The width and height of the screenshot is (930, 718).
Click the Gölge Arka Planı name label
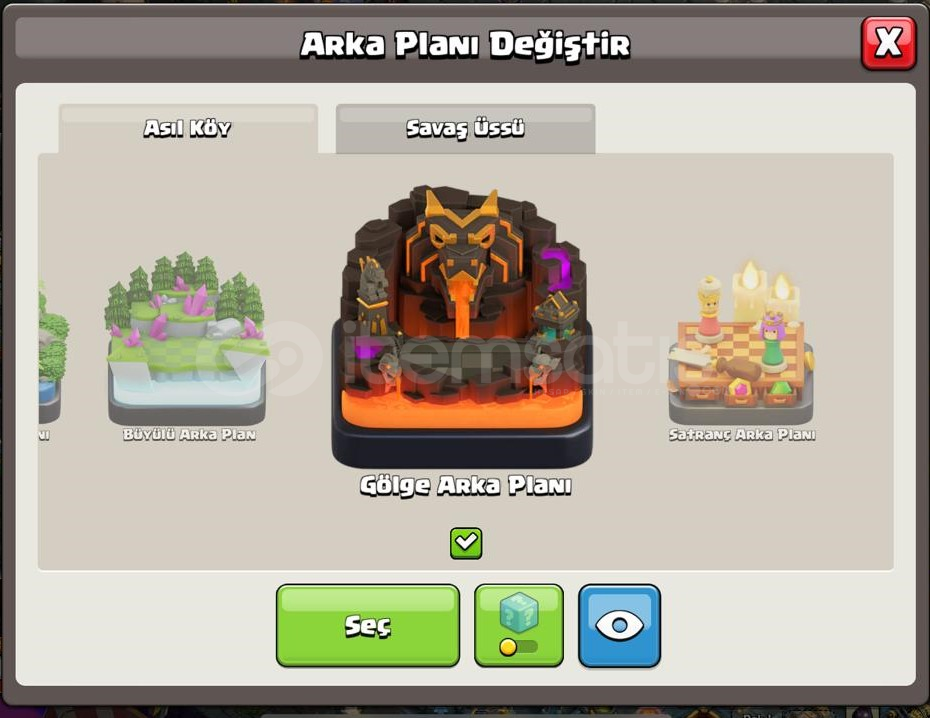point(466,486)
